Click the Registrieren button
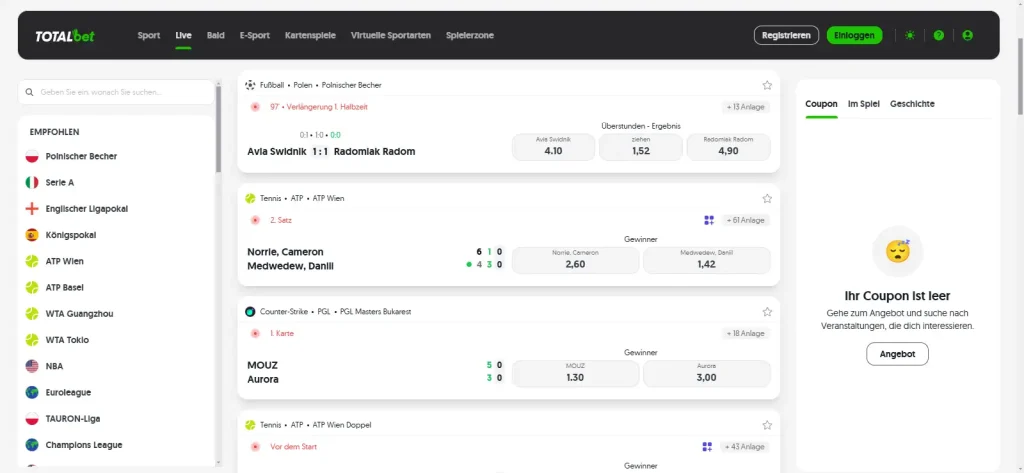The height and width of the screenshot is (473, 1024). (786, 35)
